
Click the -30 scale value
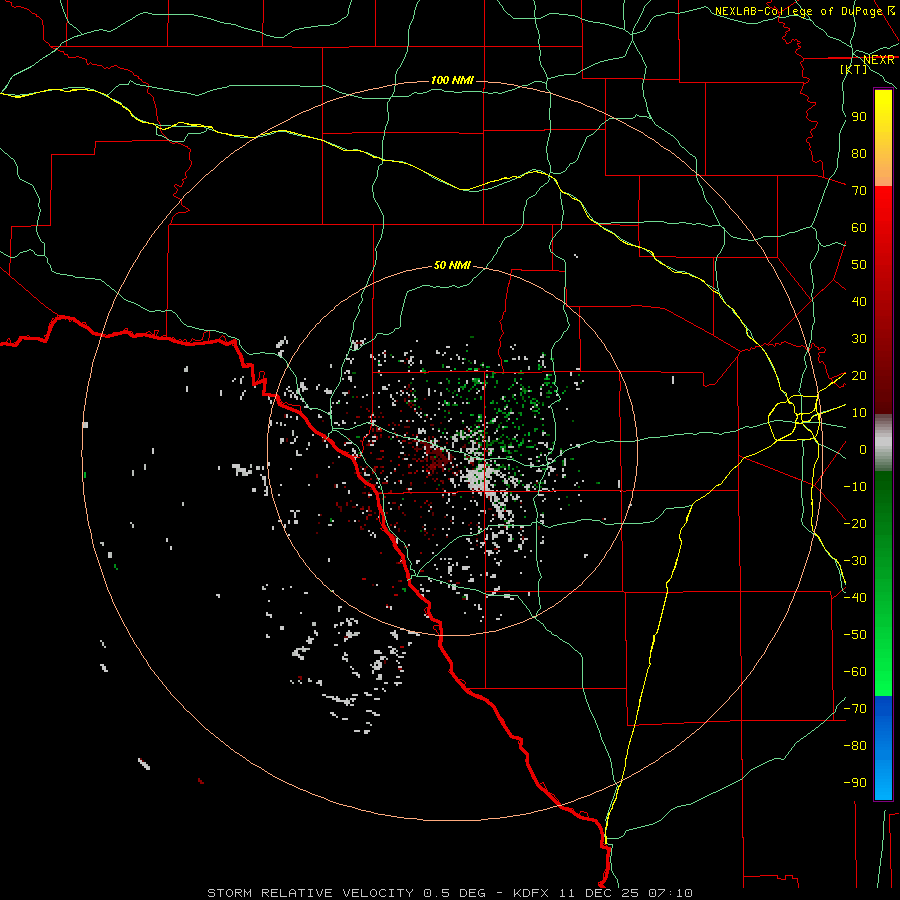[855, 561]
